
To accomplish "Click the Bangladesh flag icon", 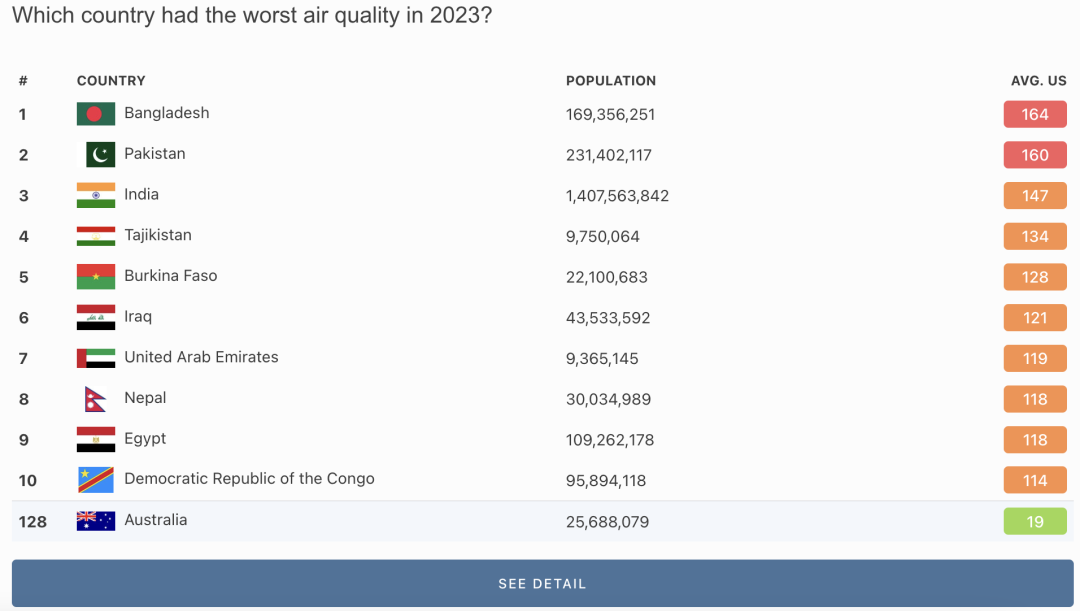I will coord(96,114).
